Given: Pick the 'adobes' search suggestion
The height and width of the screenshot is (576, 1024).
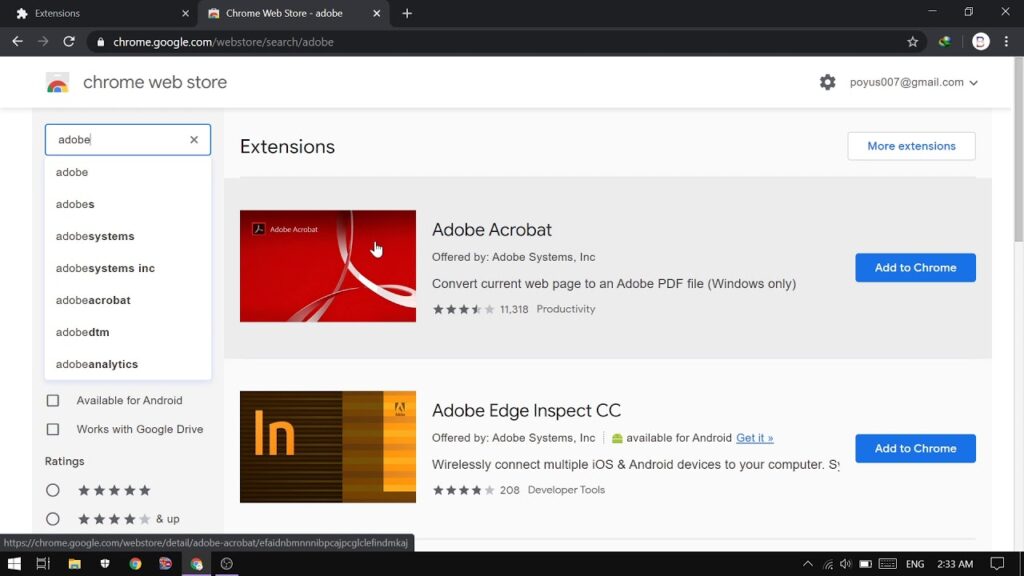Looking at the screenshot, I should (128, 204).
